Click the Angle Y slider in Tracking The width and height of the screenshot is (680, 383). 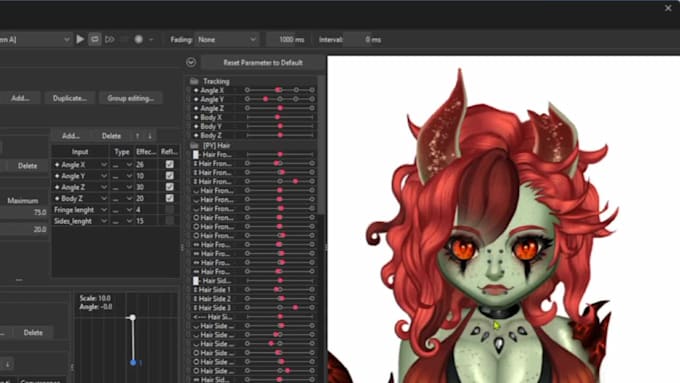pyautogui.click(x=280, y=99)
